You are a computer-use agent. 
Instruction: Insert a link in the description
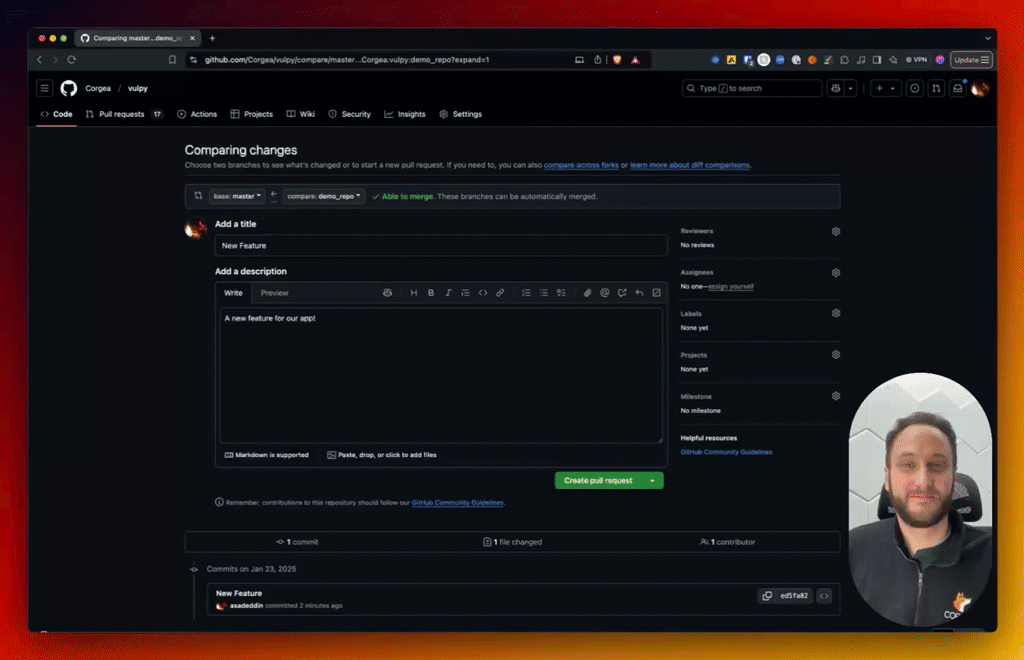500,293
